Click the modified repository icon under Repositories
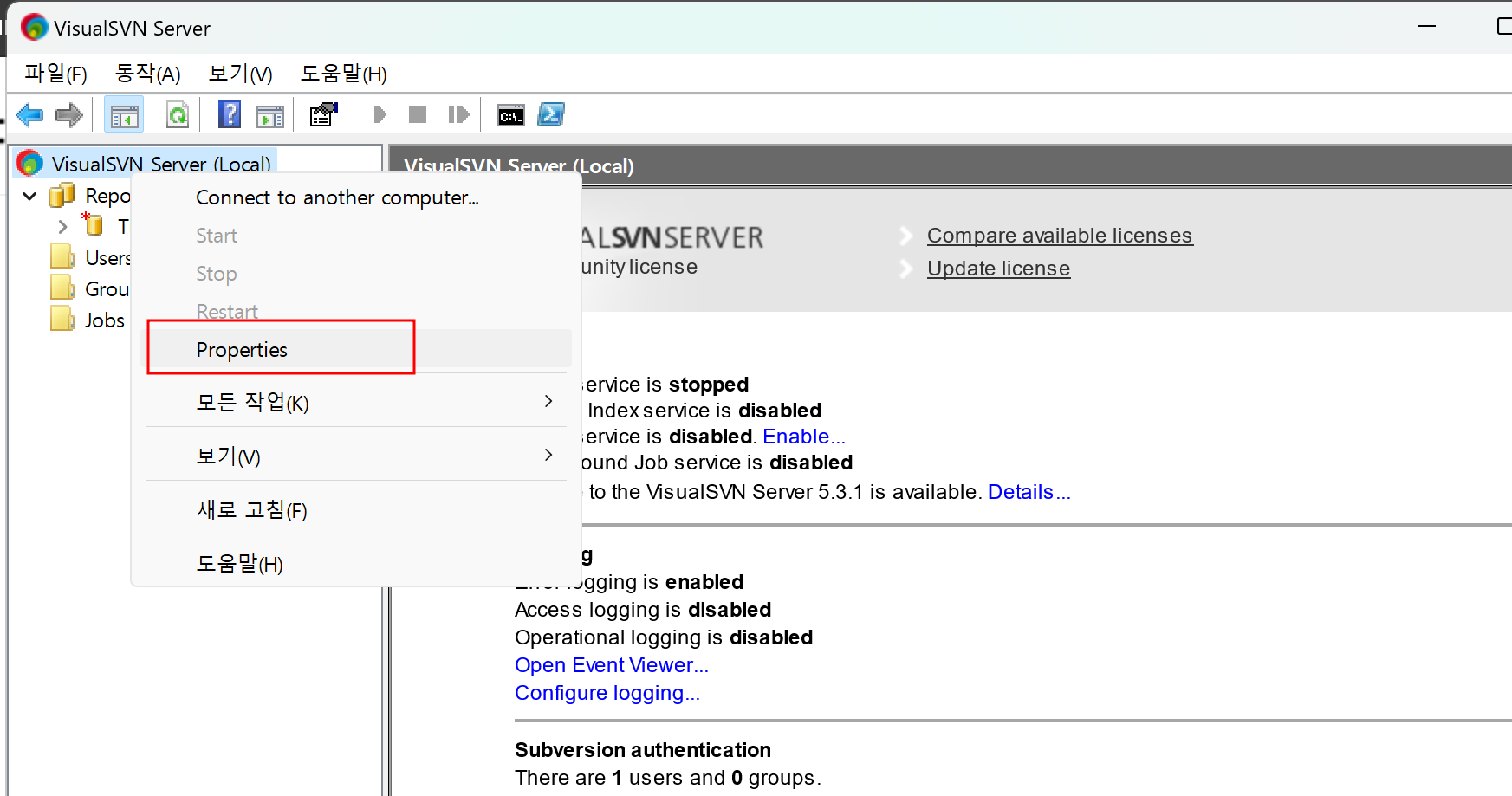Screen dimensions: 1512x796 (93, 224)
